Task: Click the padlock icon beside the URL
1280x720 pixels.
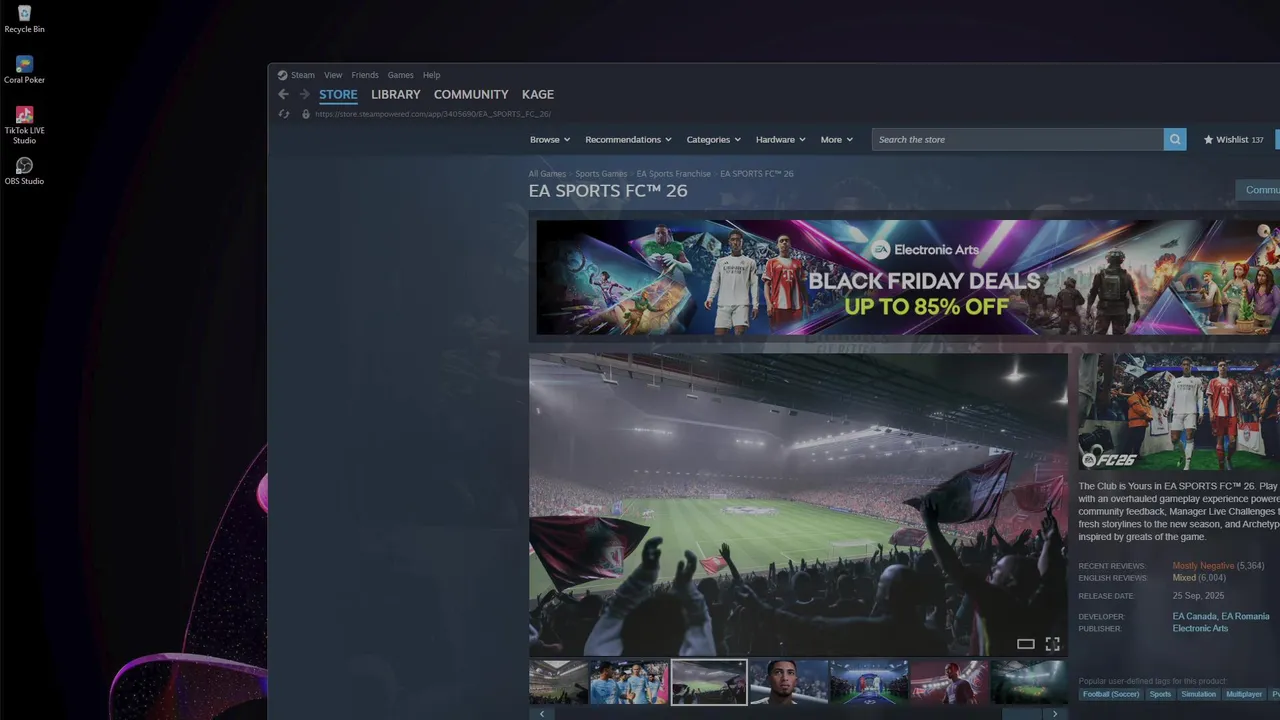Action: pos(306,114)
